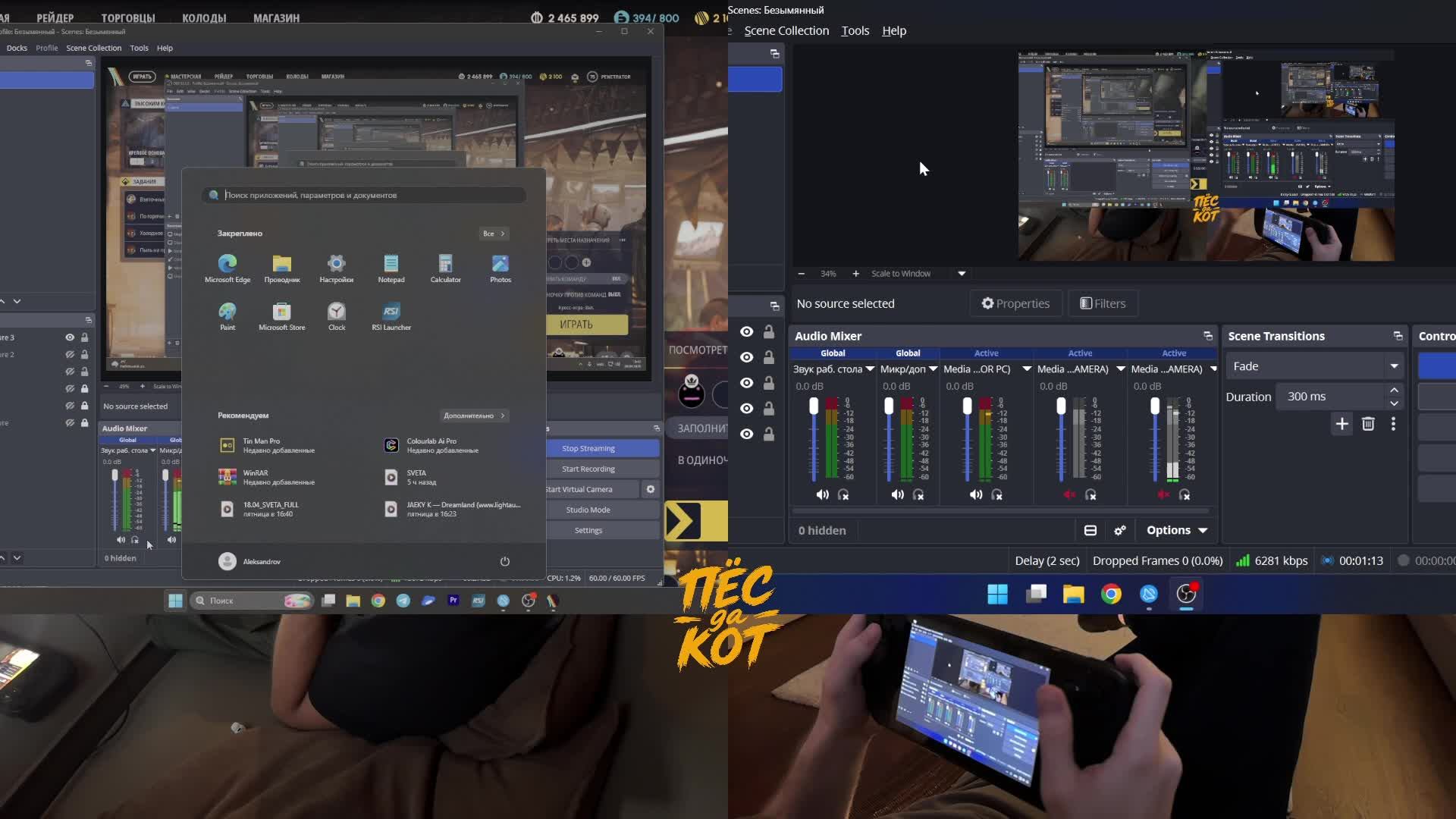This screenshot has height=819, width=1456.
Task: Switch audio mixer layout icon next to gears
Action: pyautogui.click(x=1090, y=530)
